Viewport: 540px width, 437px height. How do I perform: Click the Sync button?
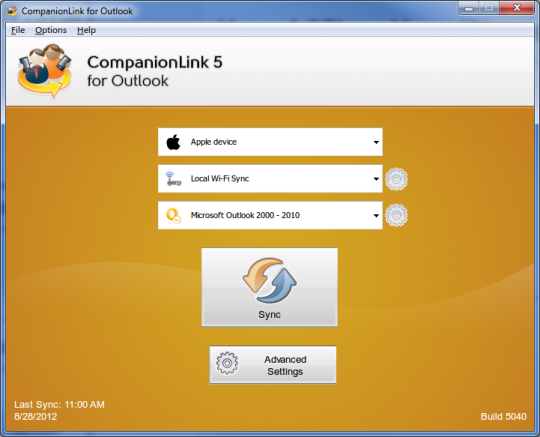pos(270,287)
